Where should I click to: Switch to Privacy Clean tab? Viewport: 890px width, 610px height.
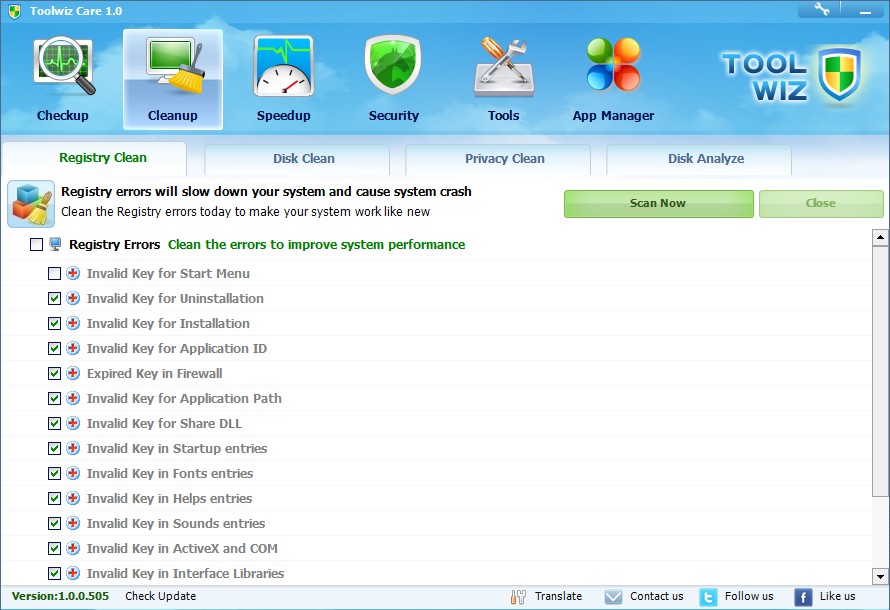coord(498,159)
